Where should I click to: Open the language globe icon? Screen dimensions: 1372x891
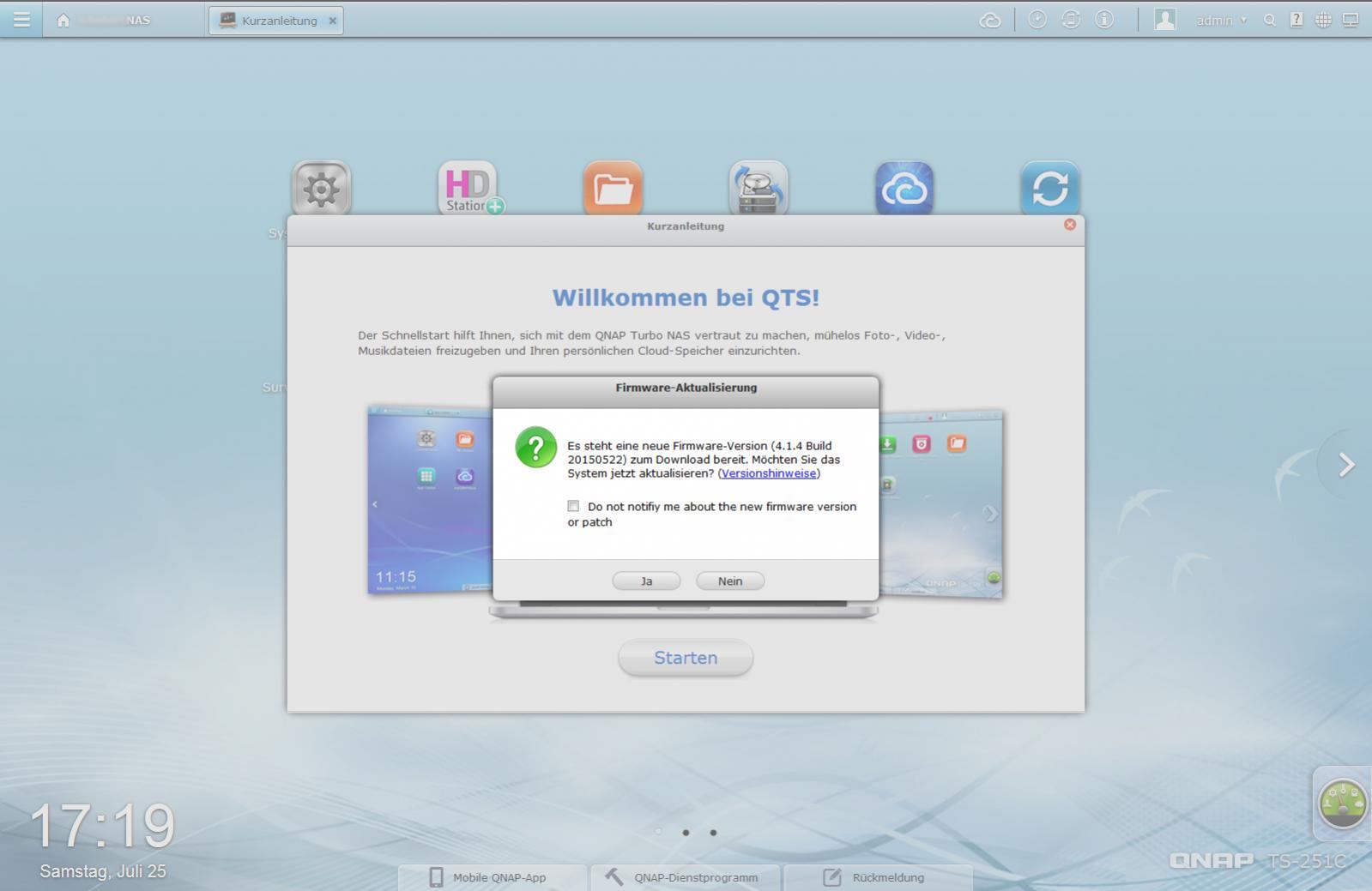1323,20
